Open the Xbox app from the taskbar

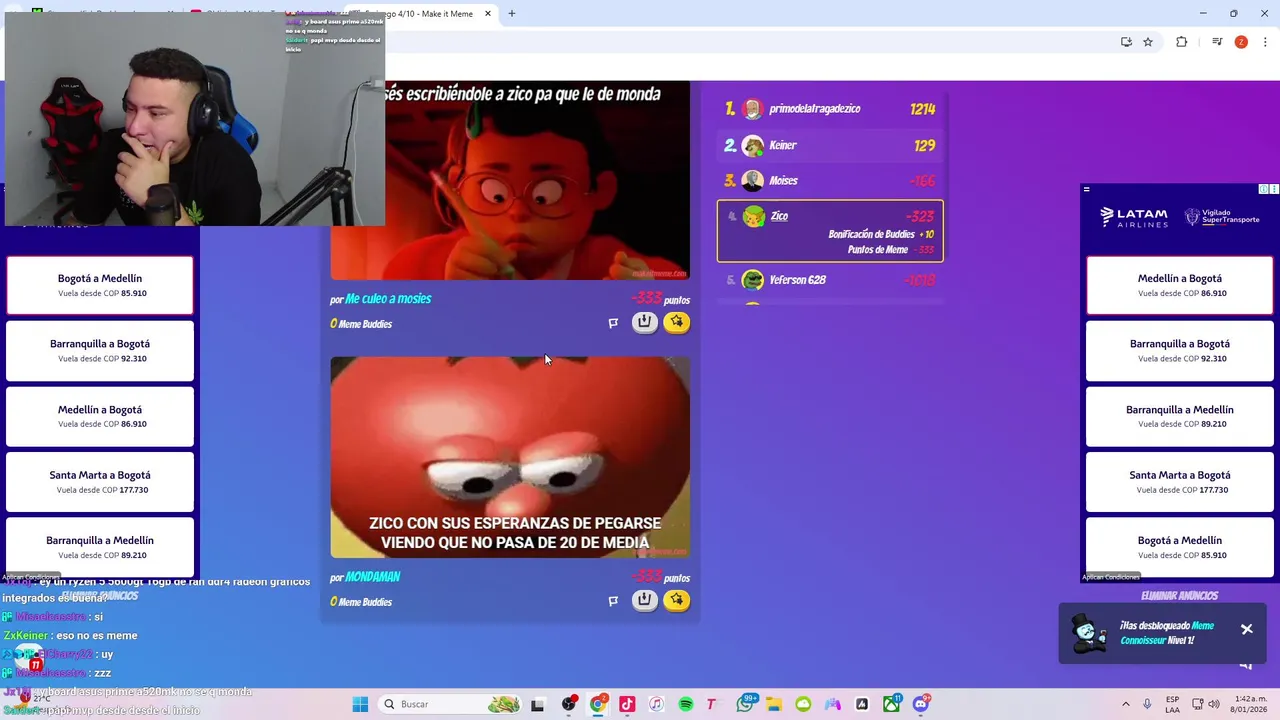[891, 704]
